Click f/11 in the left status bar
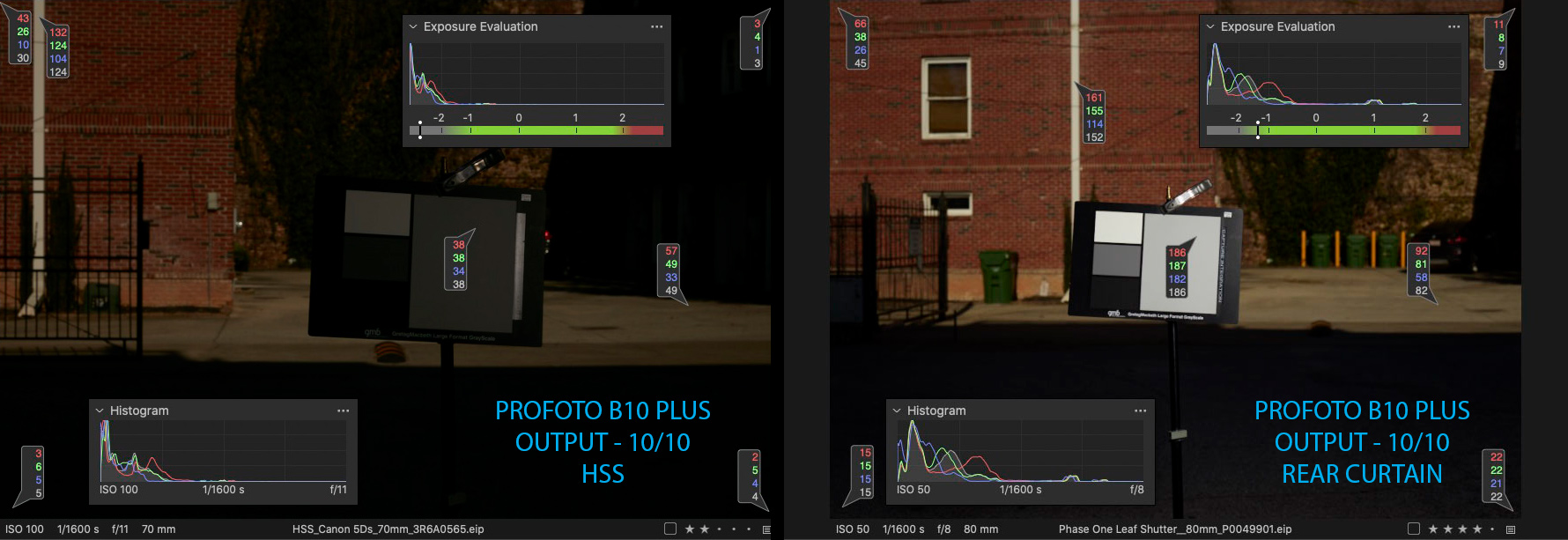1568x540 pixels. click(120, 529)
